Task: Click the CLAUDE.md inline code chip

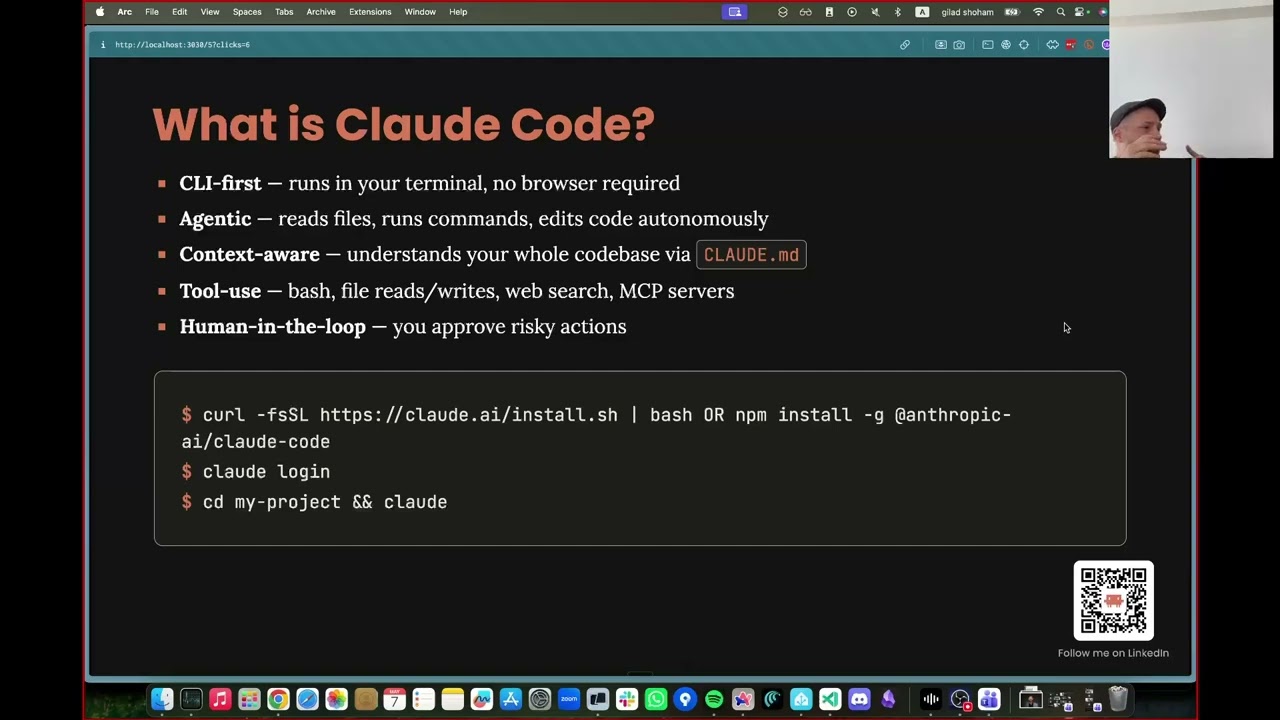Action: click(751, 255)
